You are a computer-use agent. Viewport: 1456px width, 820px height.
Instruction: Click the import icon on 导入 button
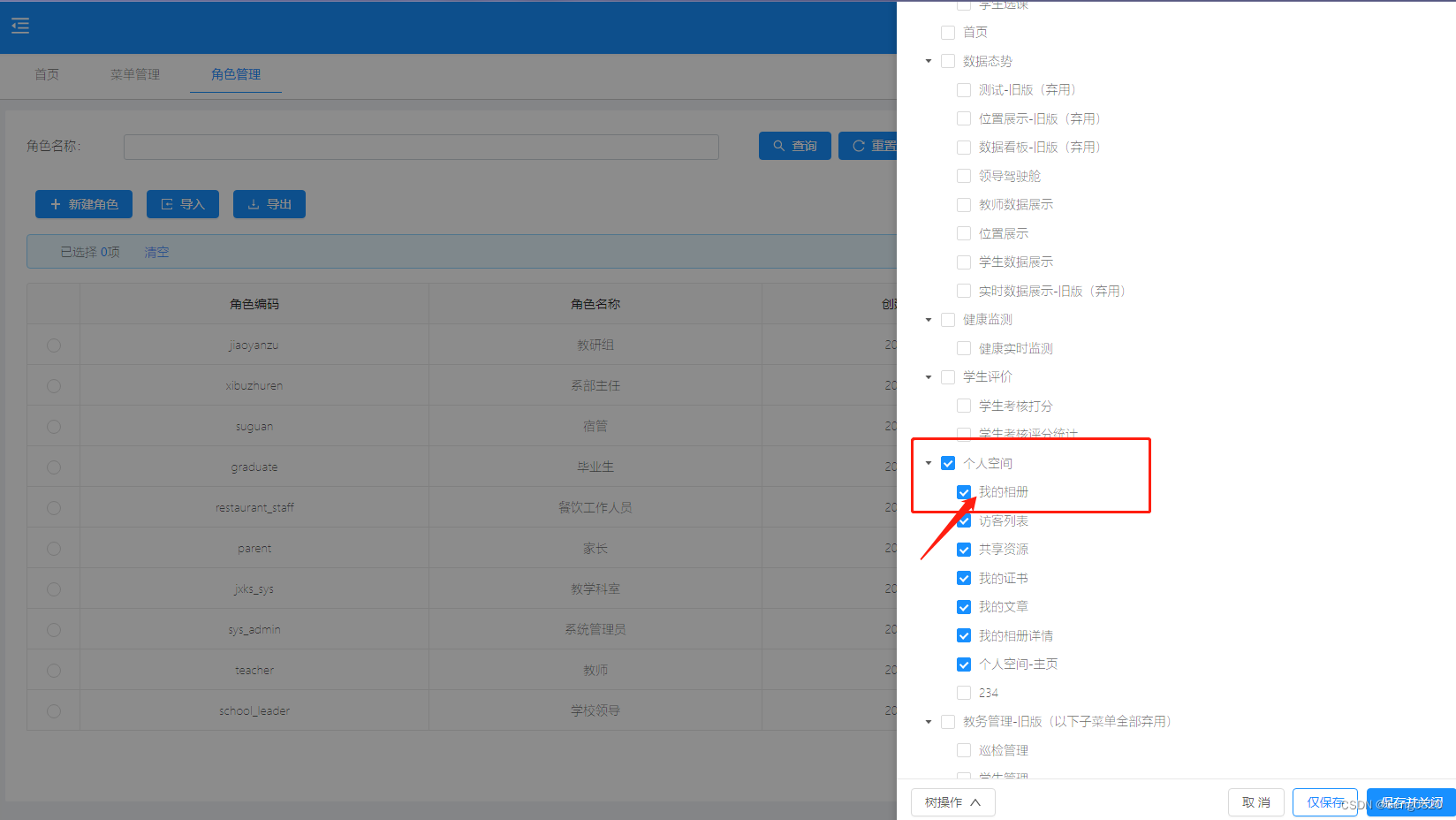point(168,204)
